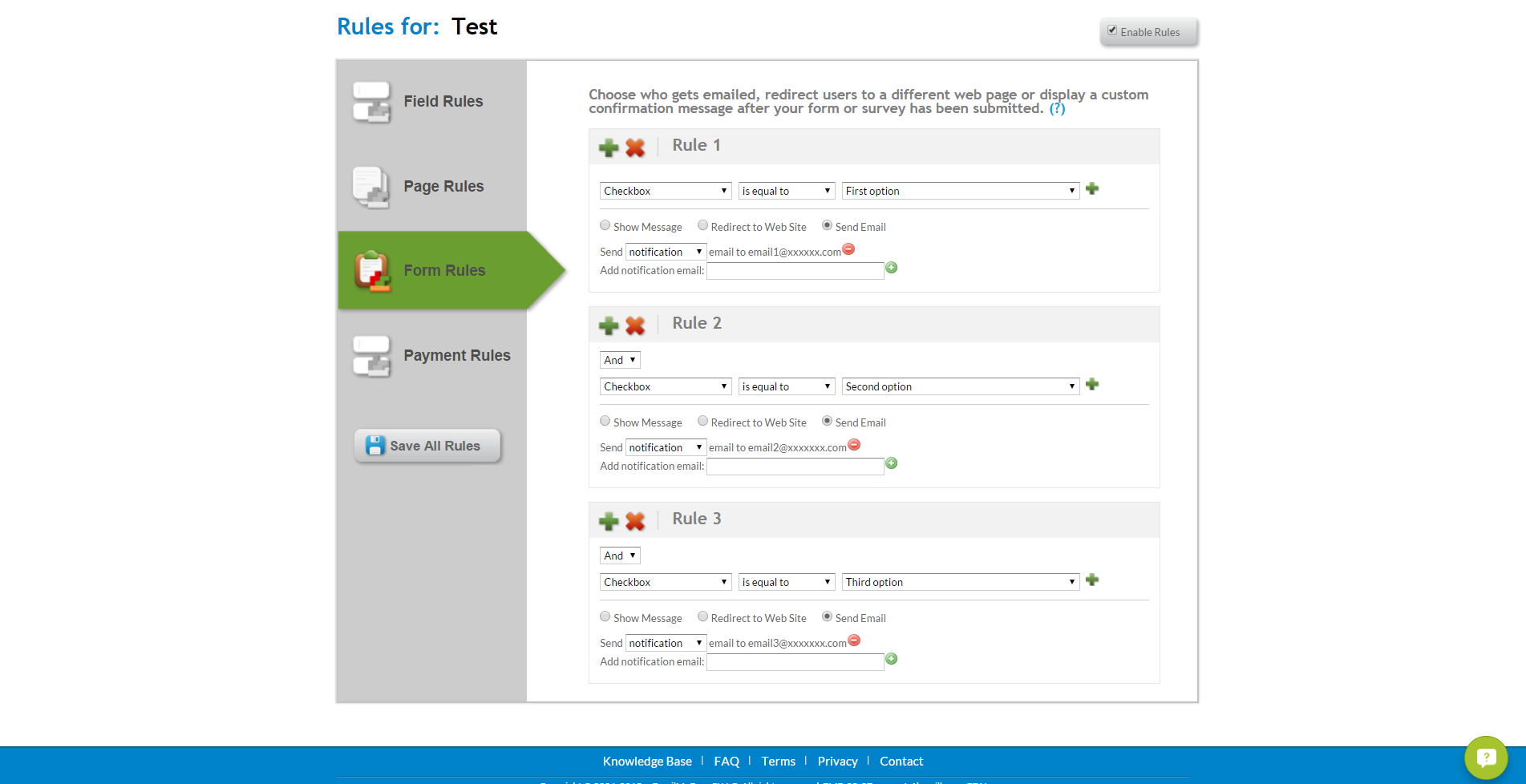Viewport: 1526px width, 784px height.
Task: Click the green add-email icon in Rule 3
Action: [x=892, y=659]
